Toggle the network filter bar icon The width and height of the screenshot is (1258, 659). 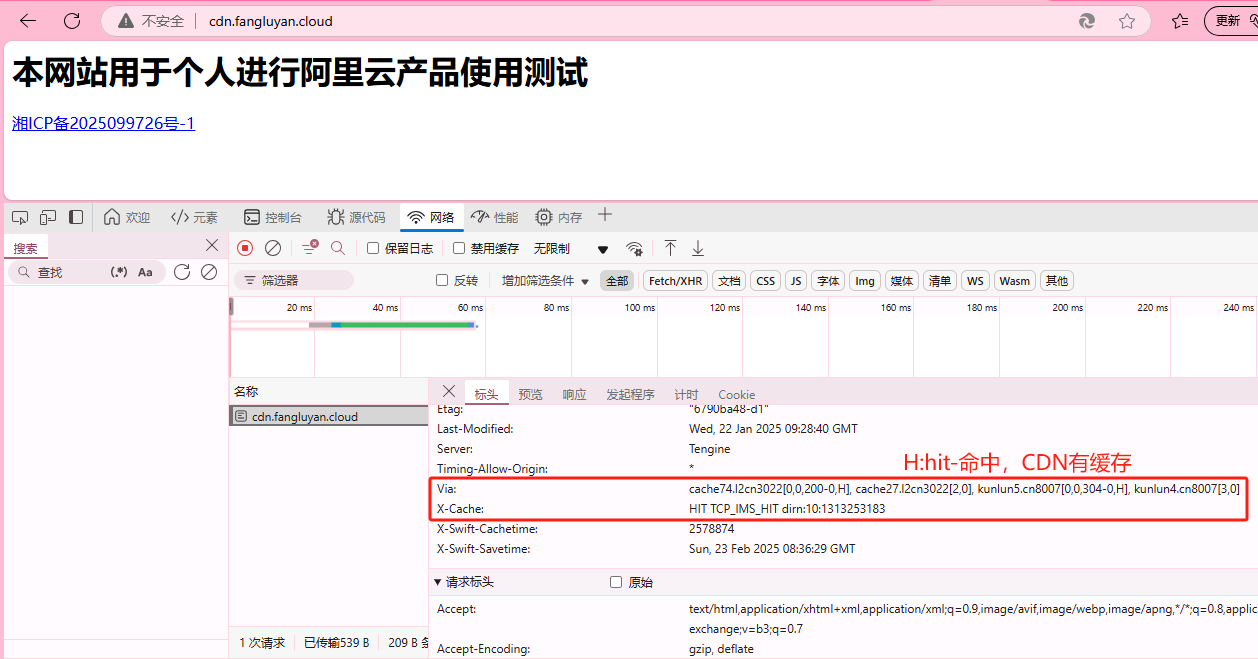click(x=310, y=247)
